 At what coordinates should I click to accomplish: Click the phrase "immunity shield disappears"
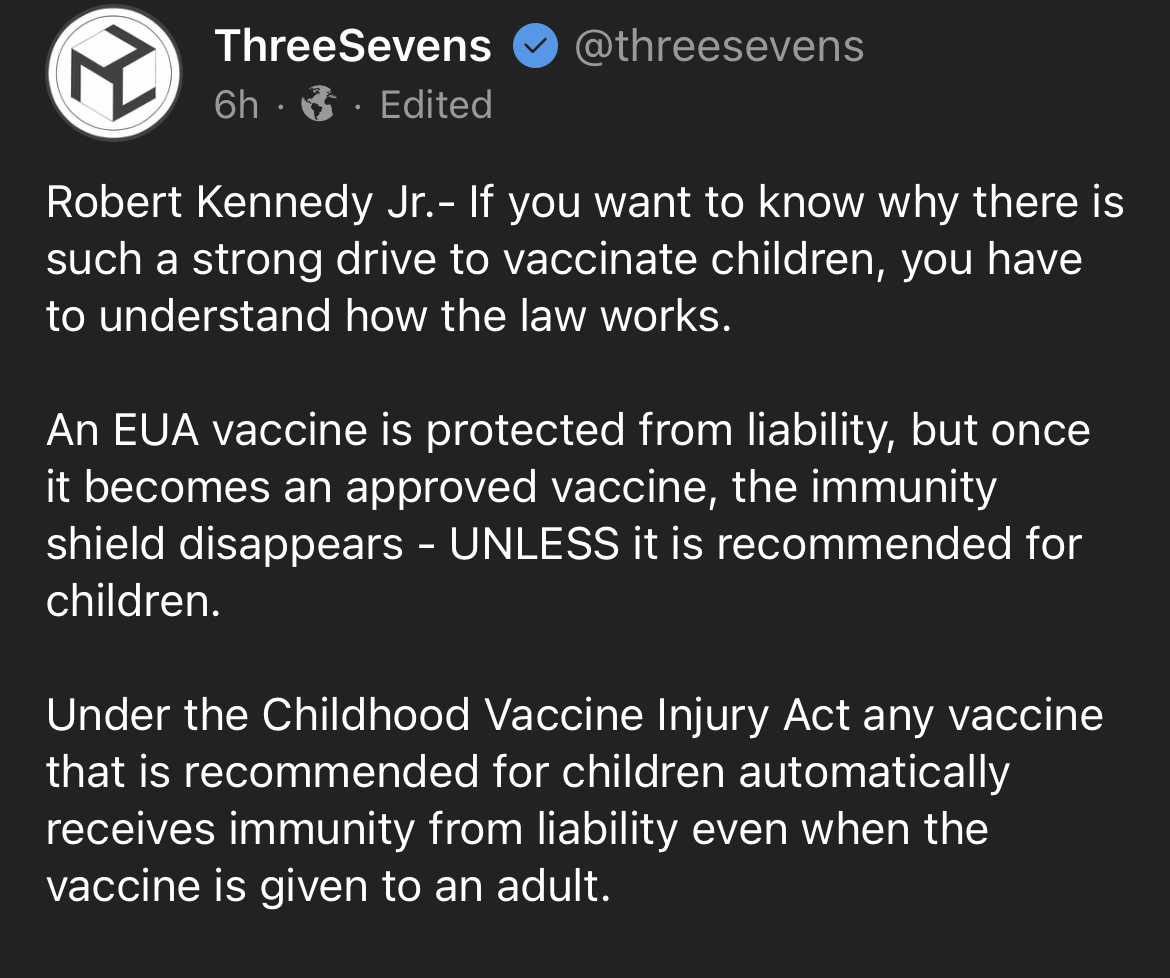pyautogui.click(x=522, y=515)
